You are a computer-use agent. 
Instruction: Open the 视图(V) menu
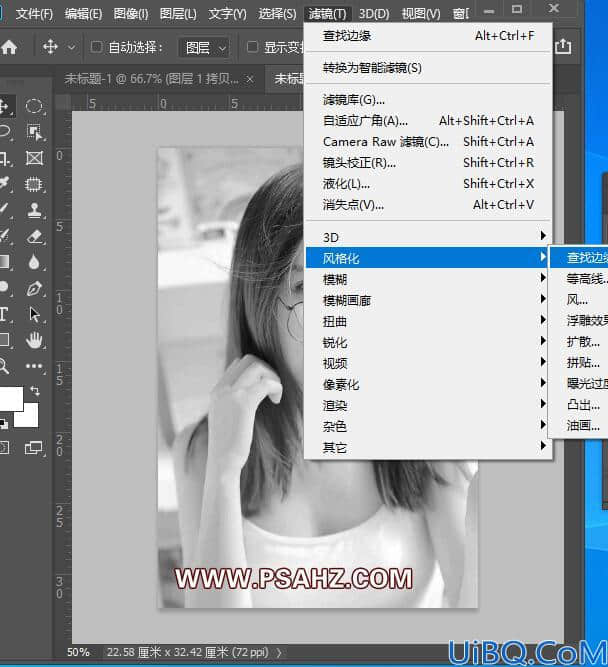pos(421,14)
